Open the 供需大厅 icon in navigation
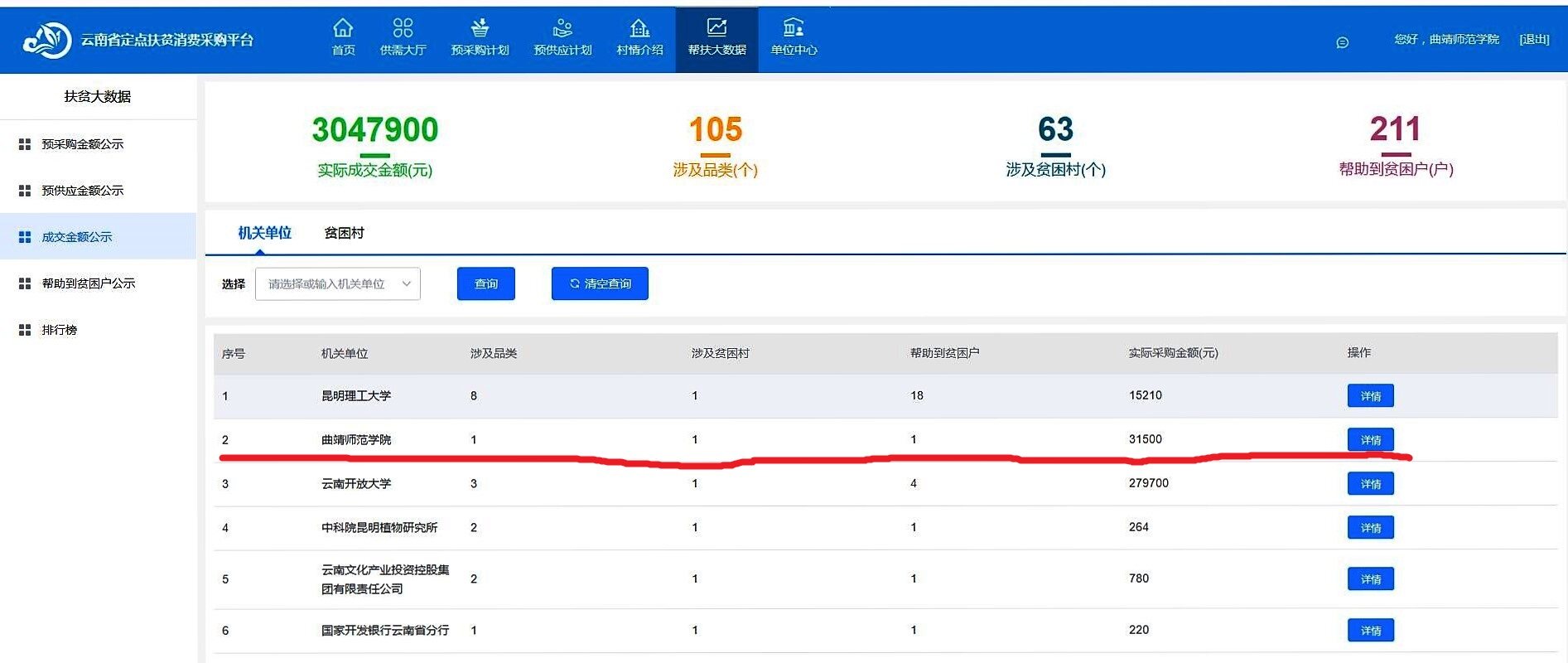This screenshot has width=1568, height=663. [x=403, y=28]
